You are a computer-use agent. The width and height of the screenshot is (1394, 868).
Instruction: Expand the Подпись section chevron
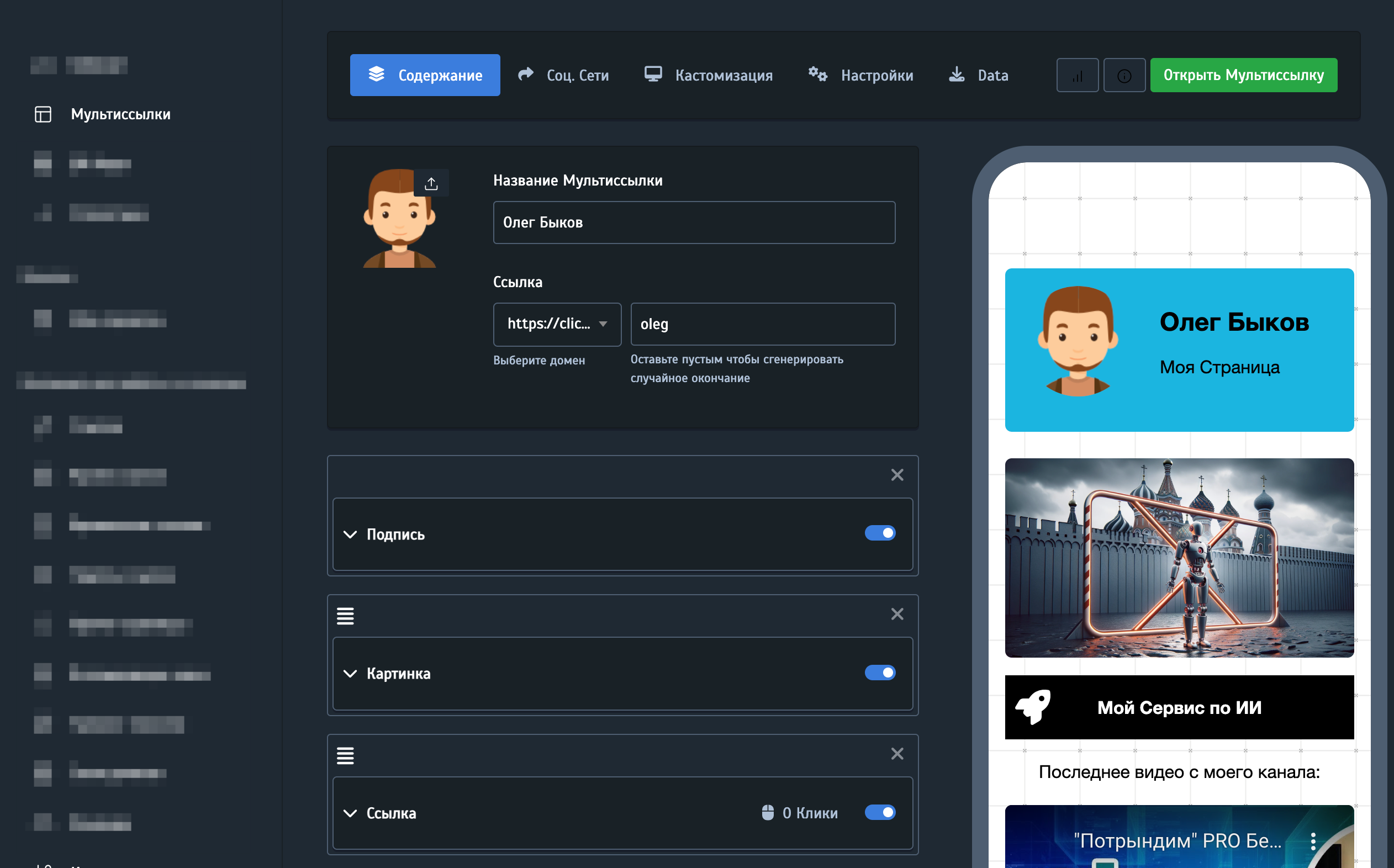click(350, 534)
